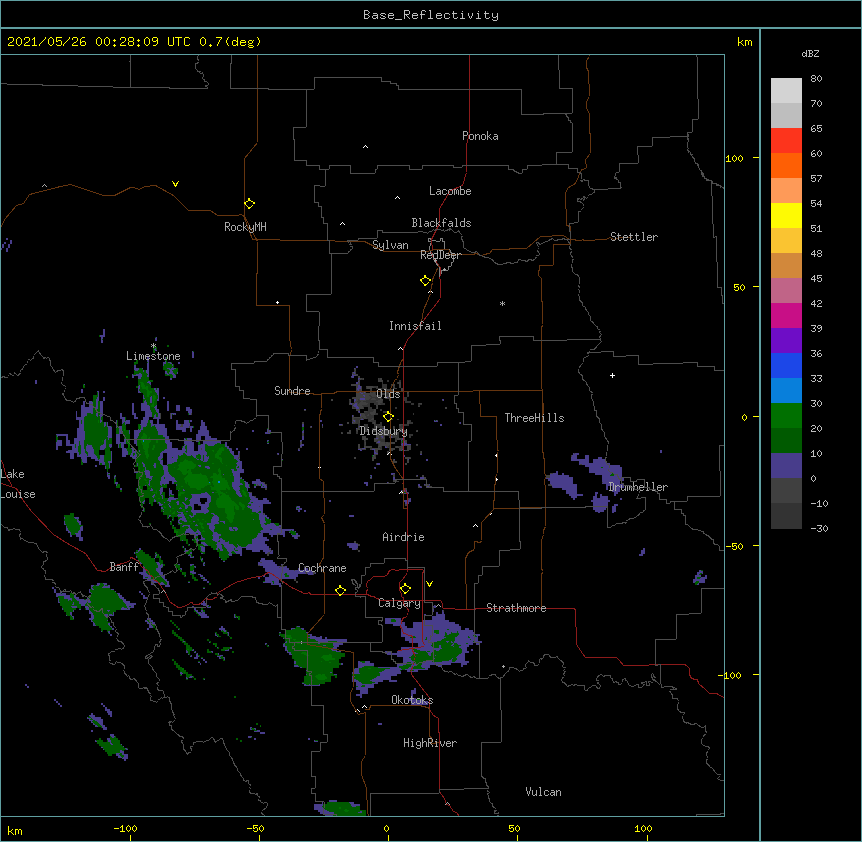
Task: Click the ThreeHills label
Action: (x=534, y=418)
